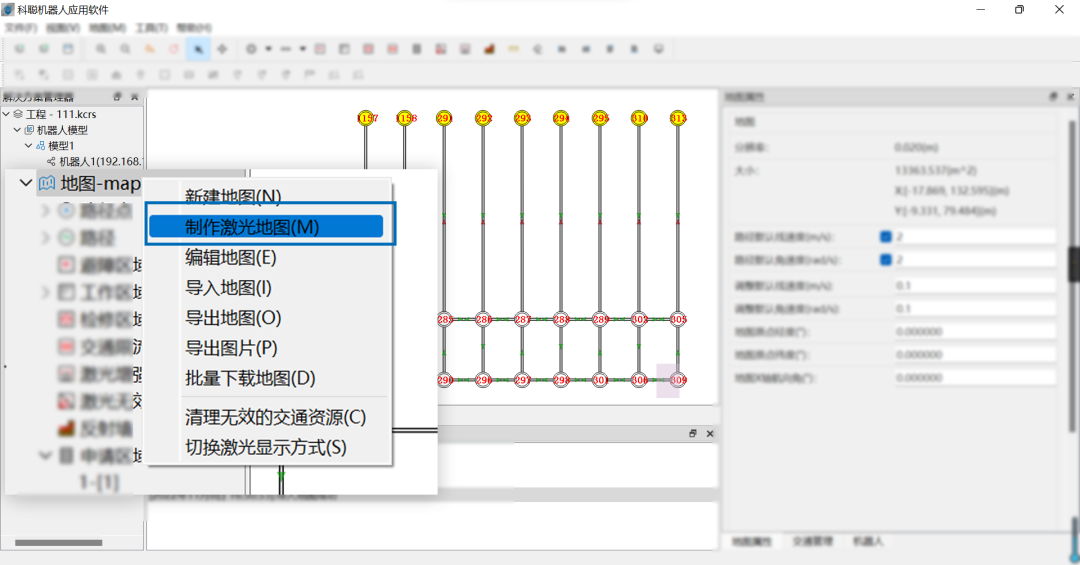Select the arrow pointer tool in toolbar

(198, 48)
